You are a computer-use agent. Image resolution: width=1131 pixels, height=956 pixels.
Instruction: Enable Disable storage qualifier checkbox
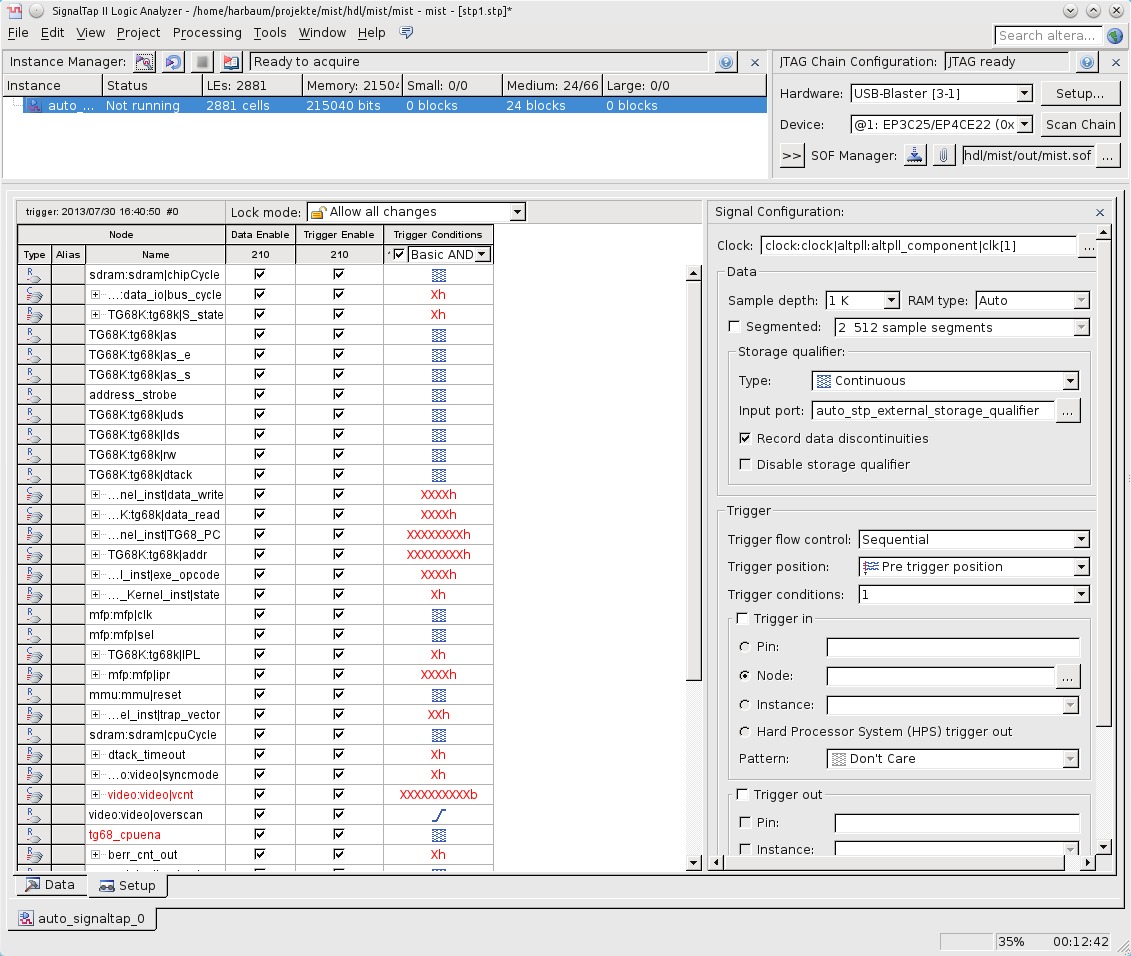(x=745, y=464)
